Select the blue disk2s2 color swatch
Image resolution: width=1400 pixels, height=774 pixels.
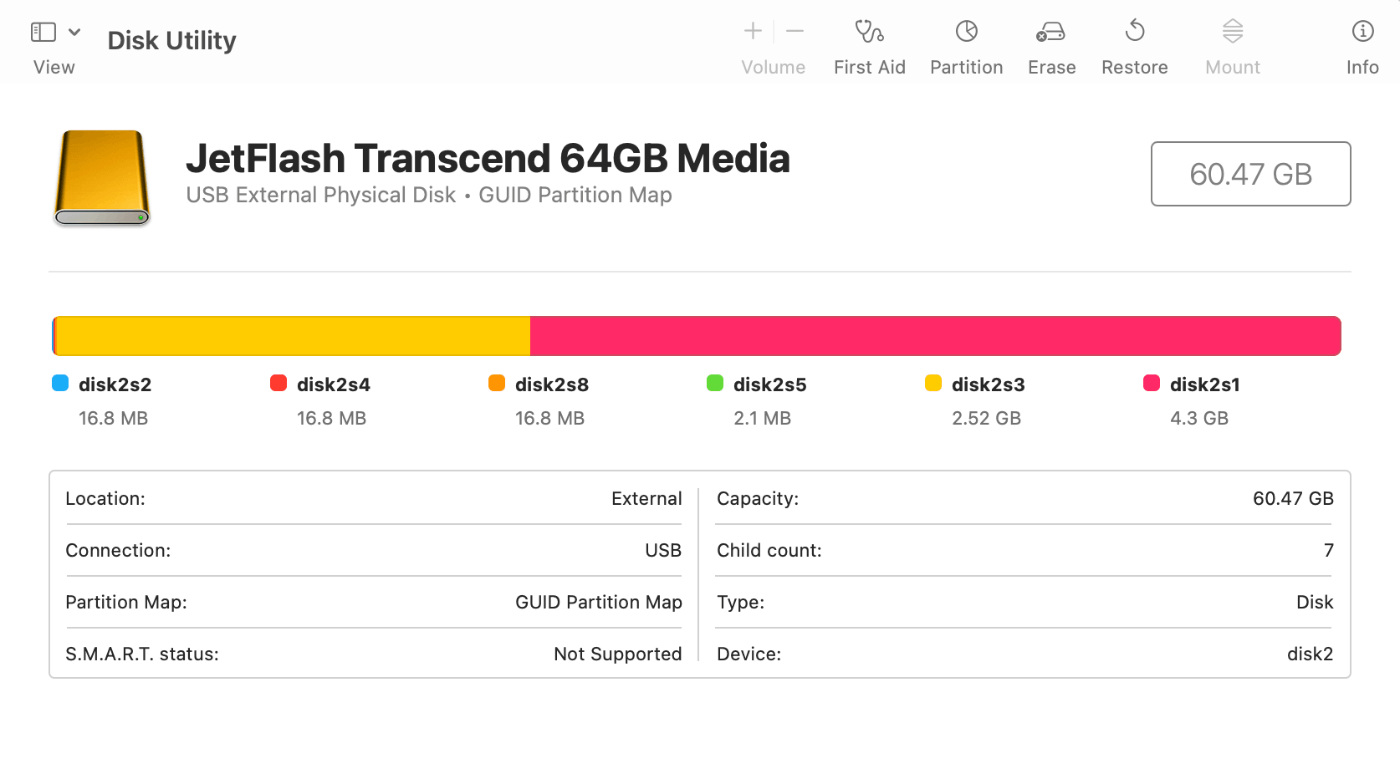click(x=60, y=383)
